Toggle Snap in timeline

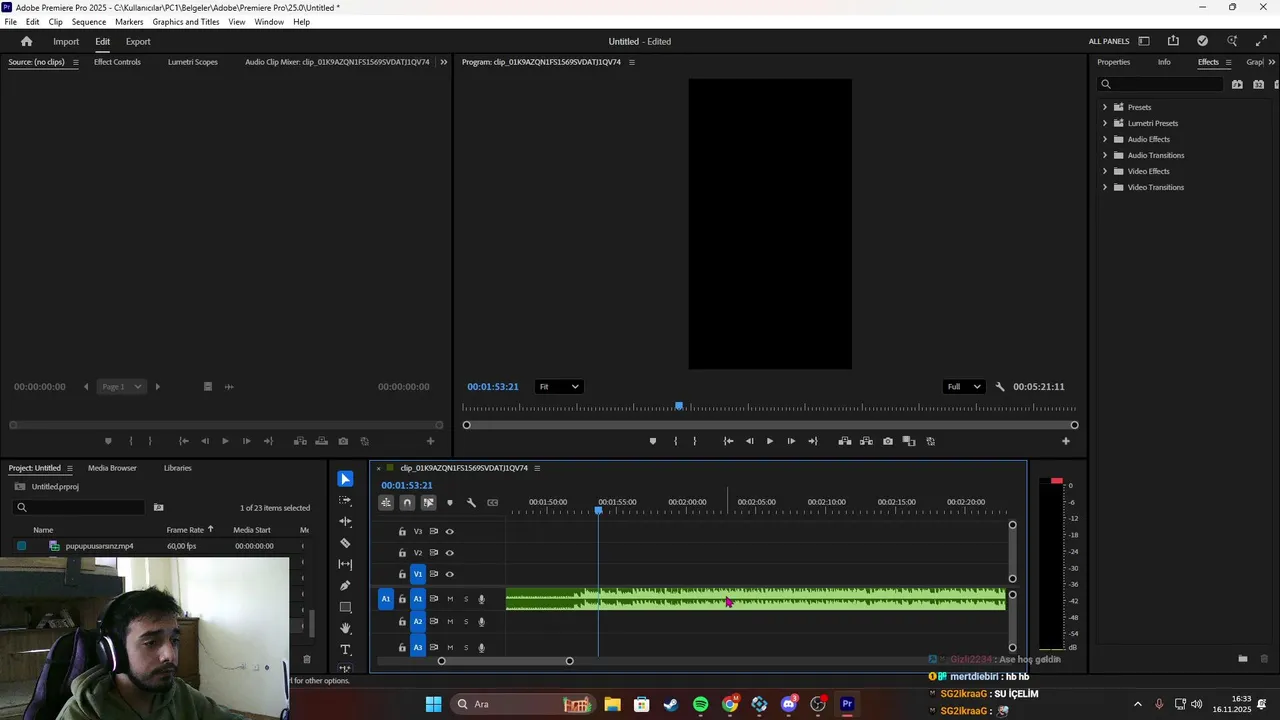click(x=407, y=503)
